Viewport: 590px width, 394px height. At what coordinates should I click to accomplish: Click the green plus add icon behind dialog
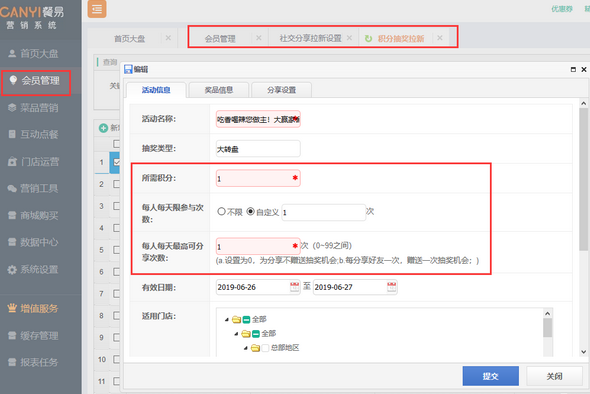pyautogui.click(x=103, y=128)
